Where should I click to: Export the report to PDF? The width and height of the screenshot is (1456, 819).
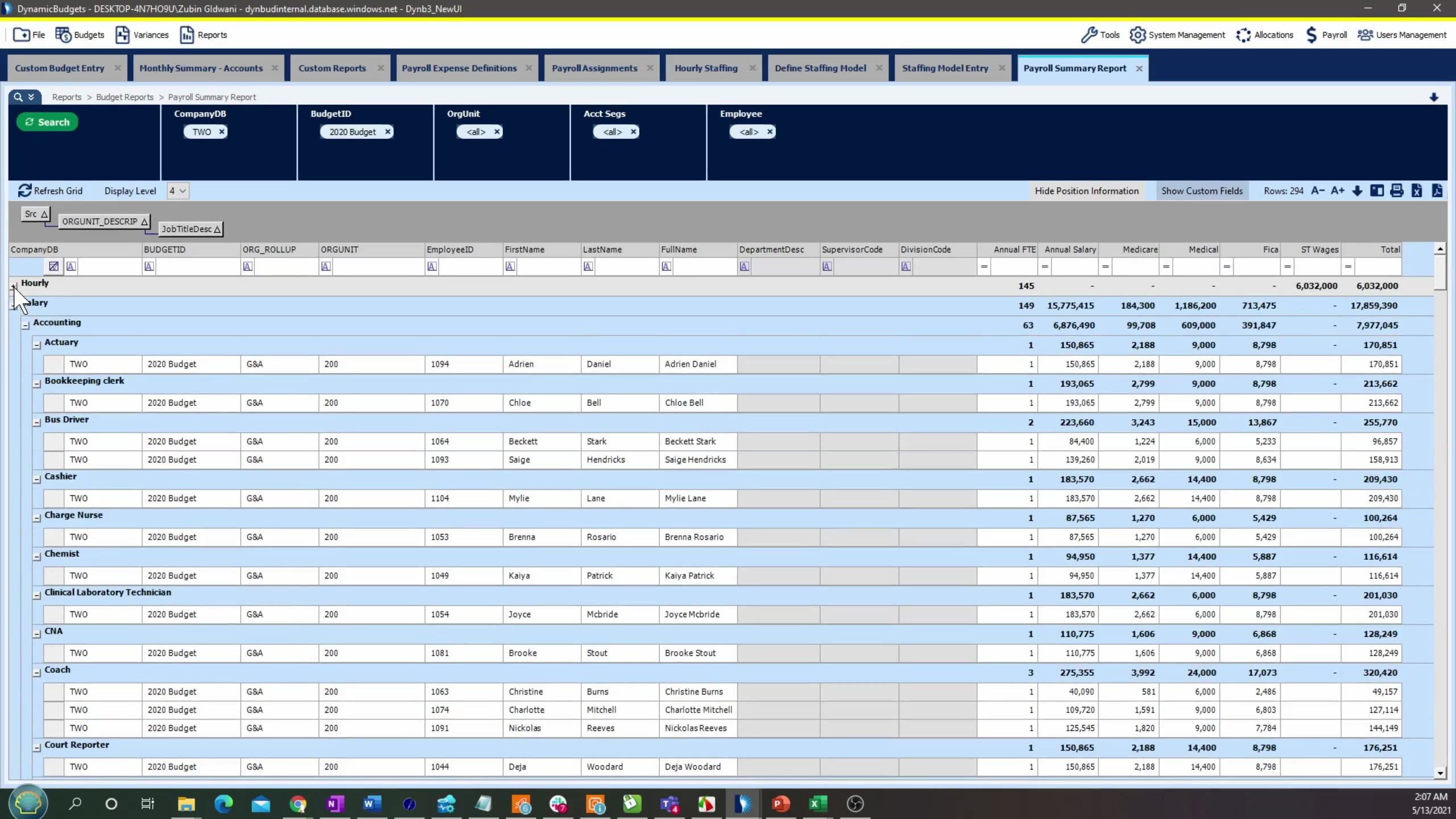pos(1437,191)
